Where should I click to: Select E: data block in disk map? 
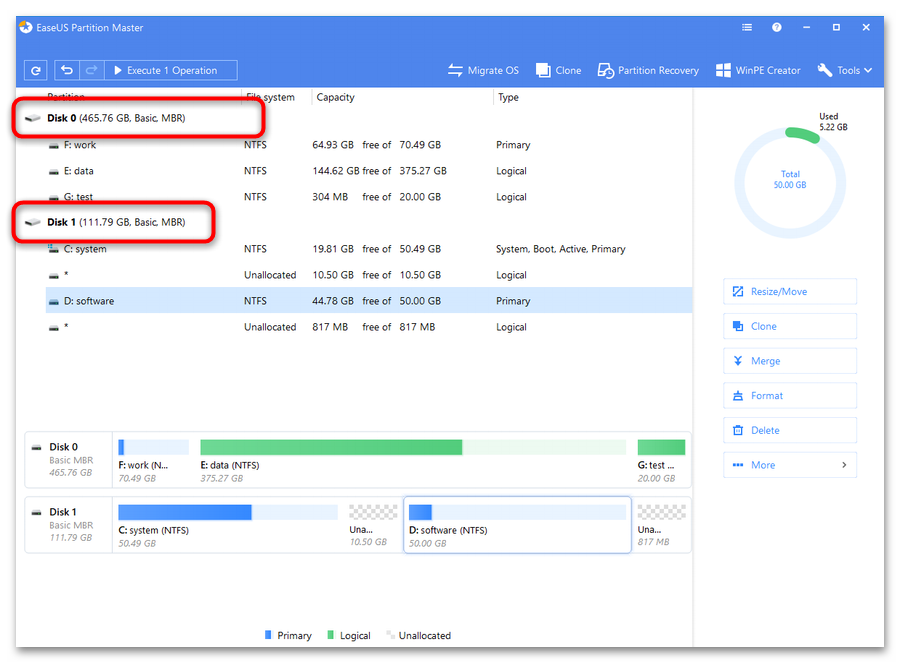pos(413,460)
